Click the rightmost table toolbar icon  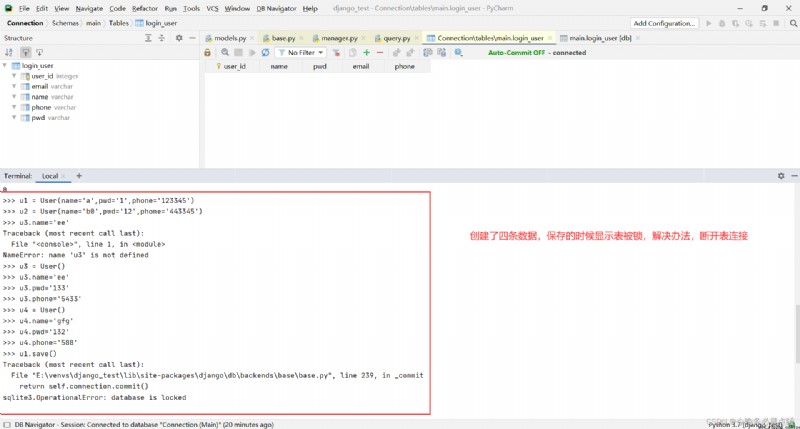click(459, 53)
